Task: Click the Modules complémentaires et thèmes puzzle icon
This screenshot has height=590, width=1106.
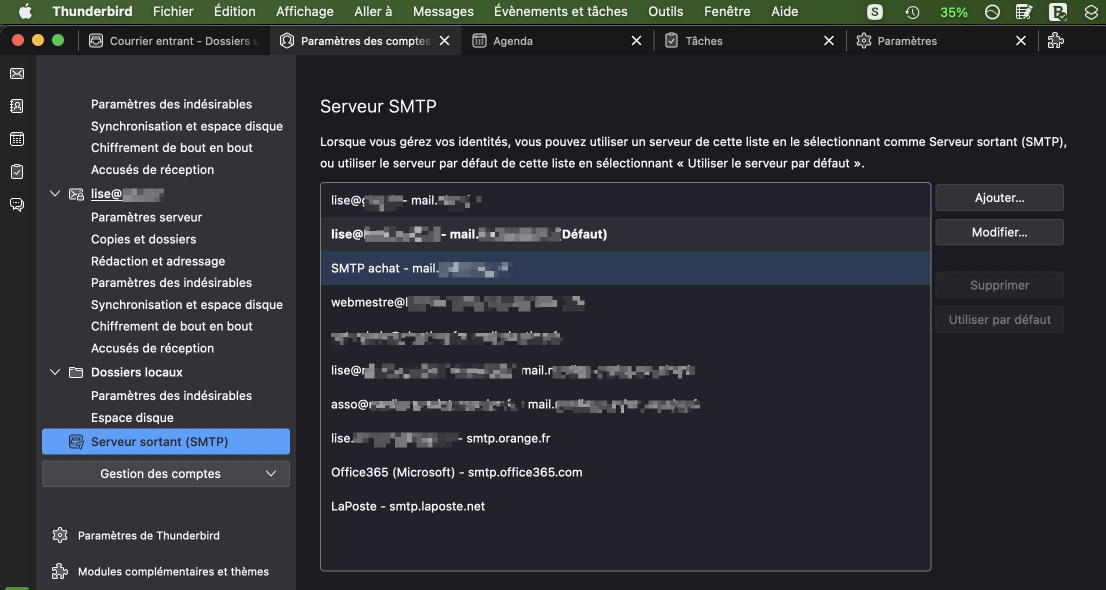Action: (60, 572)
